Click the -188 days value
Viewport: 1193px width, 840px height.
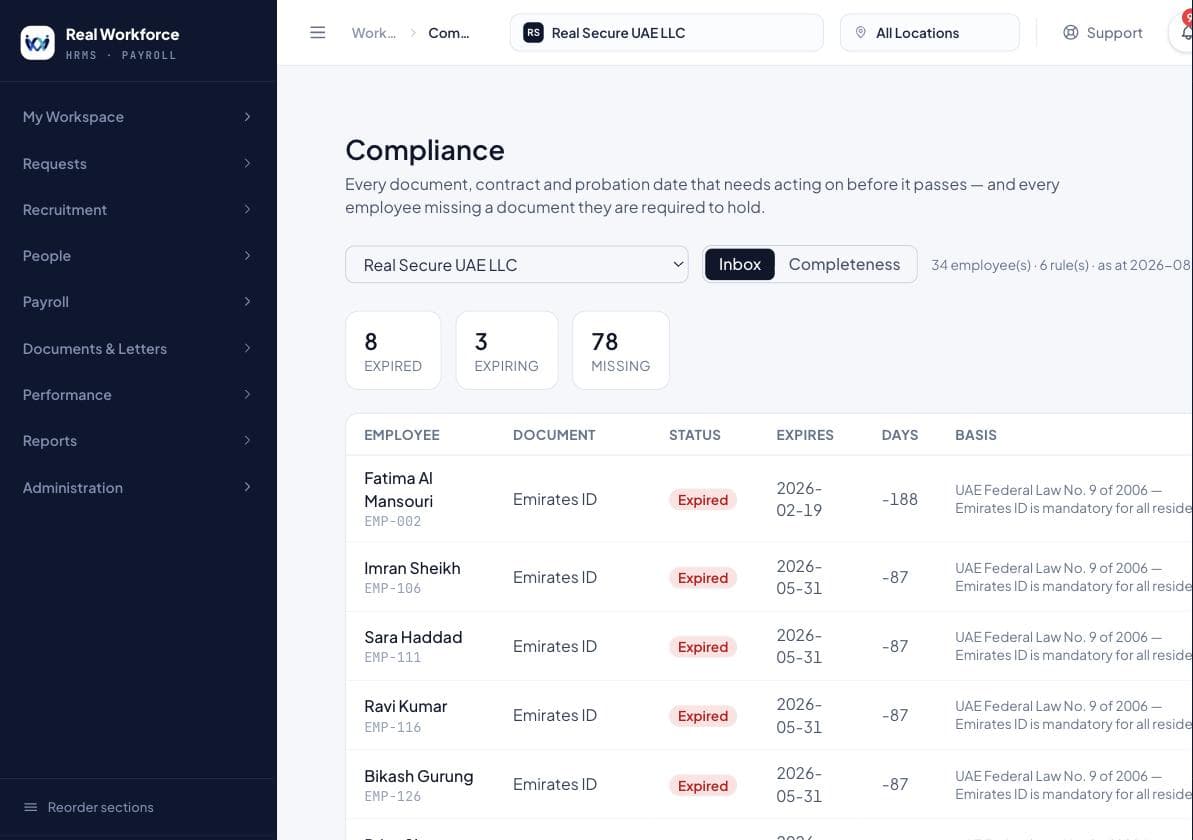click(899, 499)
